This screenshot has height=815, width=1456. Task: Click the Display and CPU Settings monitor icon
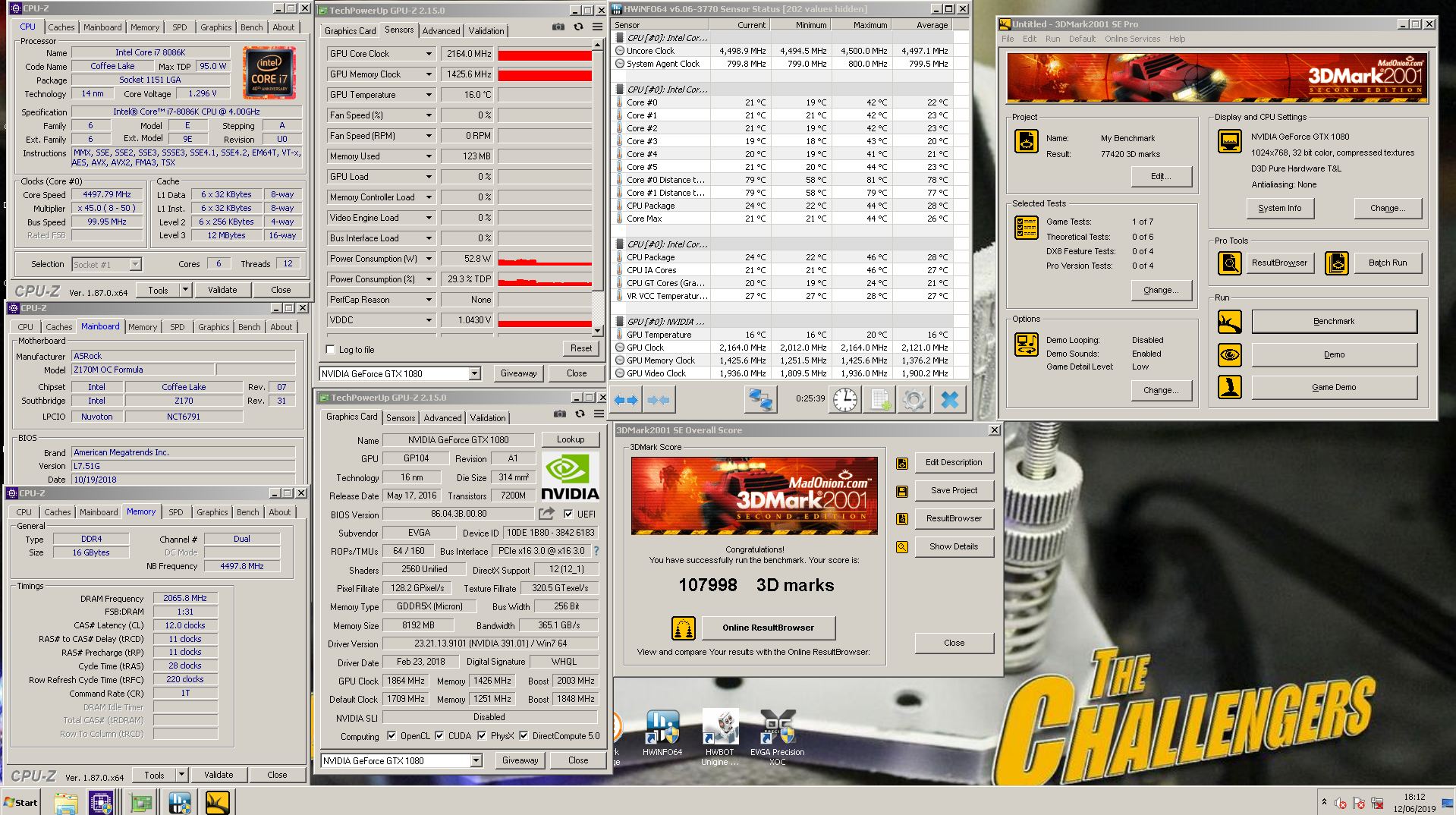coord(1230,141)
